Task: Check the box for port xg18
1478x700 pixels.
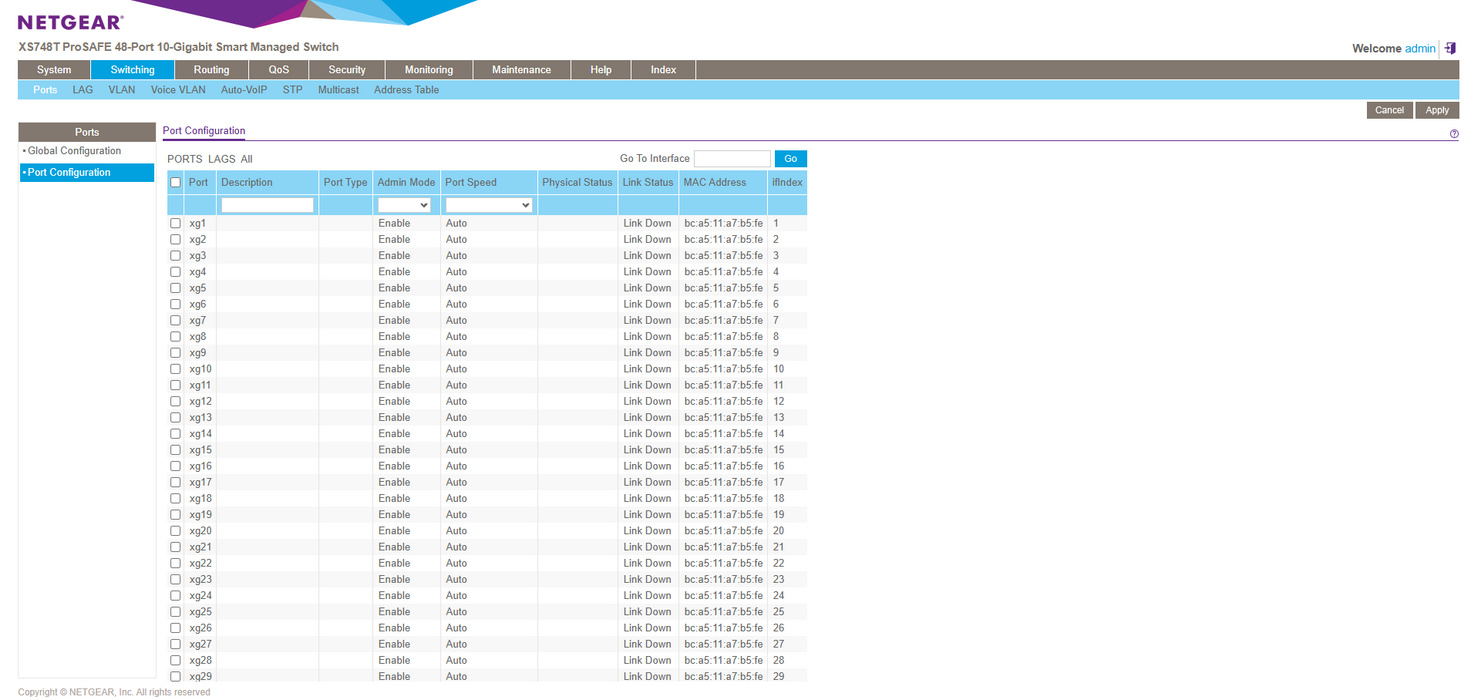Action: pyautogui.click(x=175, y=498)
